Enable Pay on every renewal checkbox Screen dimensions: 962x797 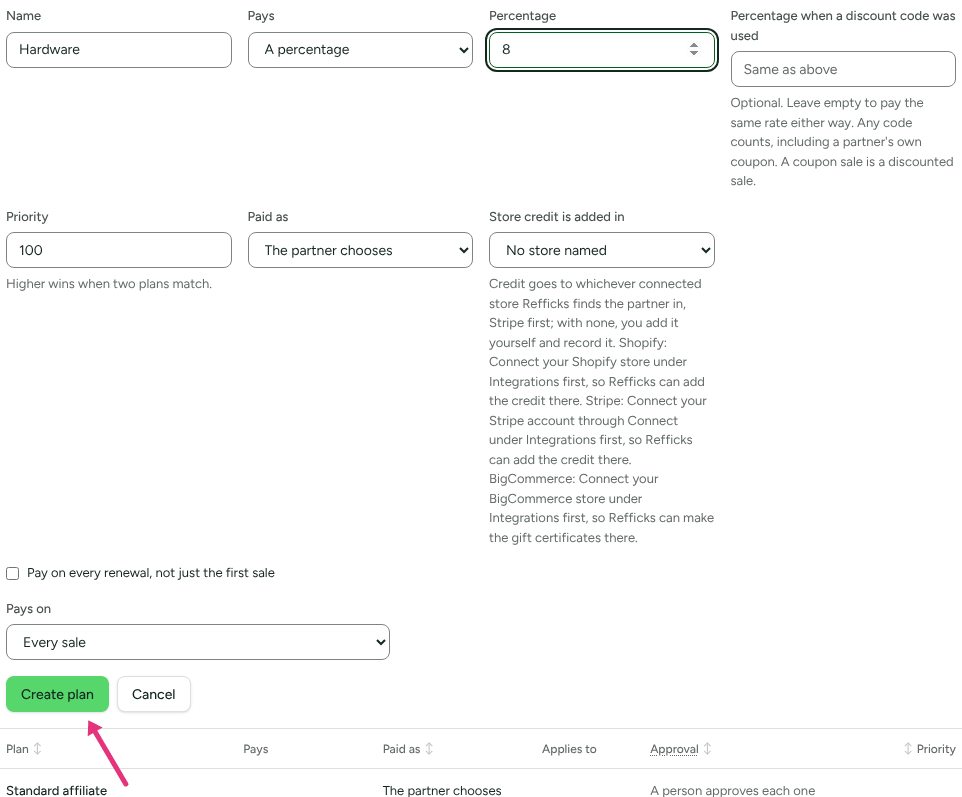[x=12, y=573]
